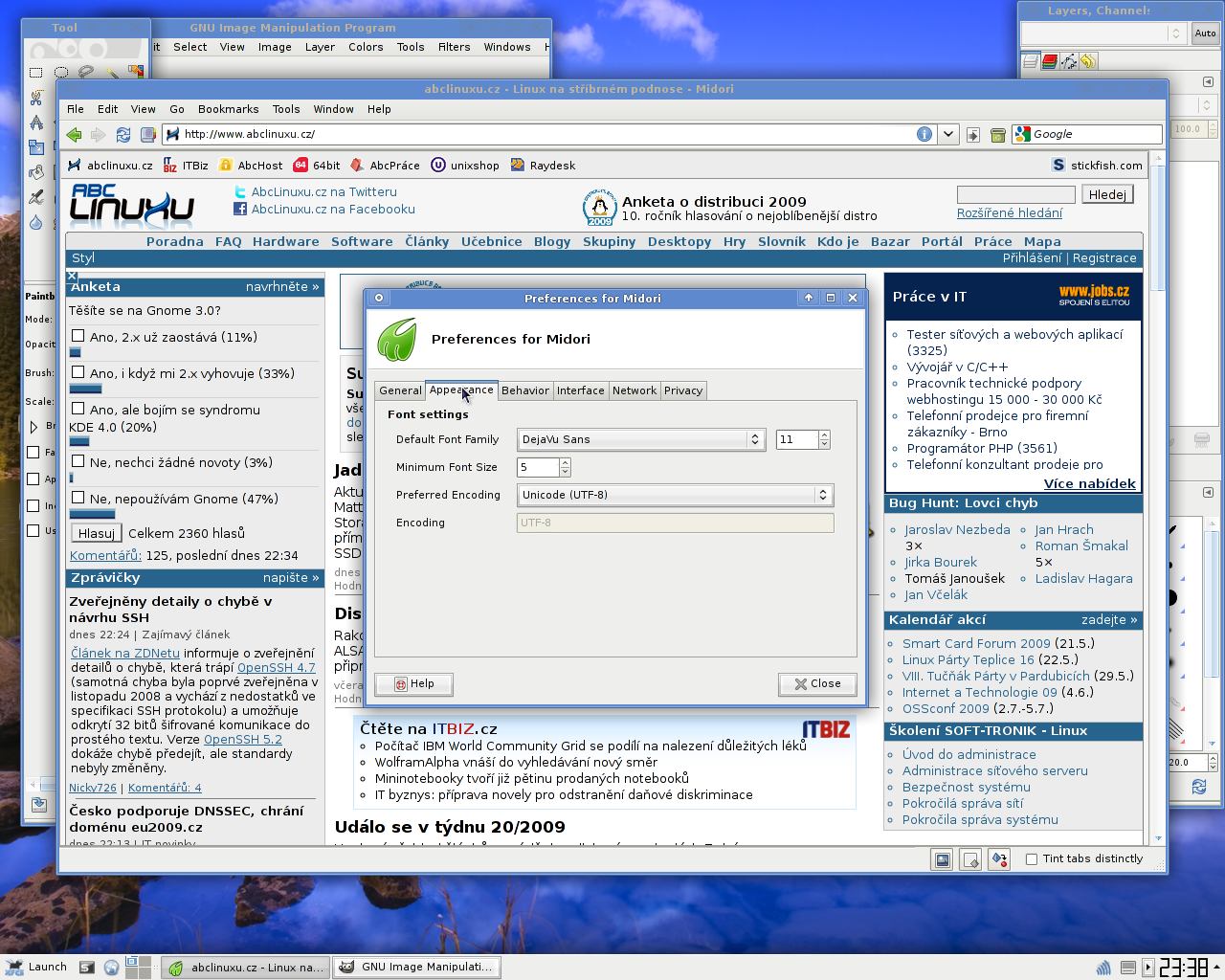This screenshot has width=1225, height=980.
Task: Select GIMP Ink tool
Action: pos(35,197)
